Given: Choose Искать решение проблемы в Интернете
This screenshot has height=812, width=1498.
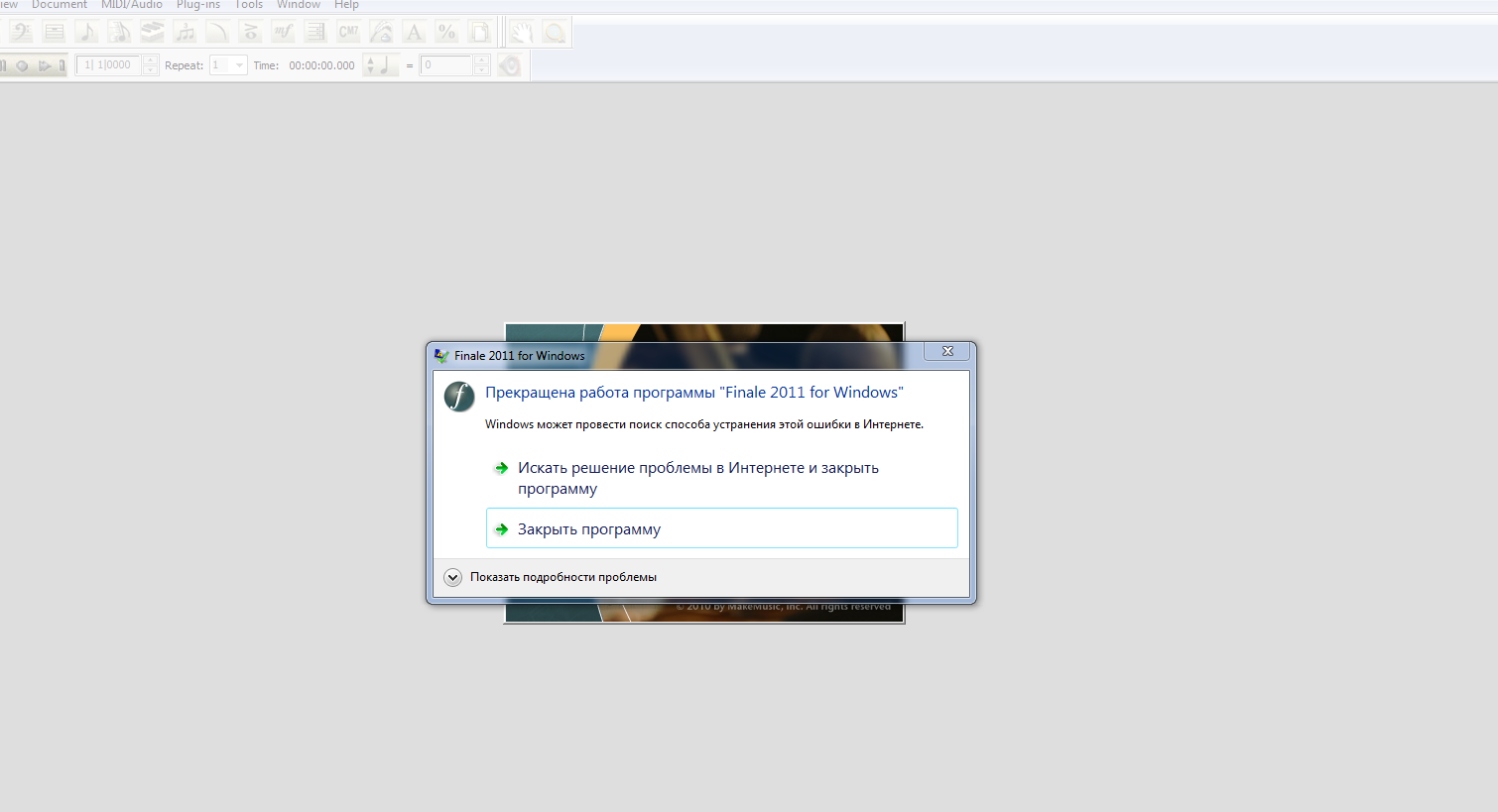Looking at the screenshot, I should pos(721,478).
